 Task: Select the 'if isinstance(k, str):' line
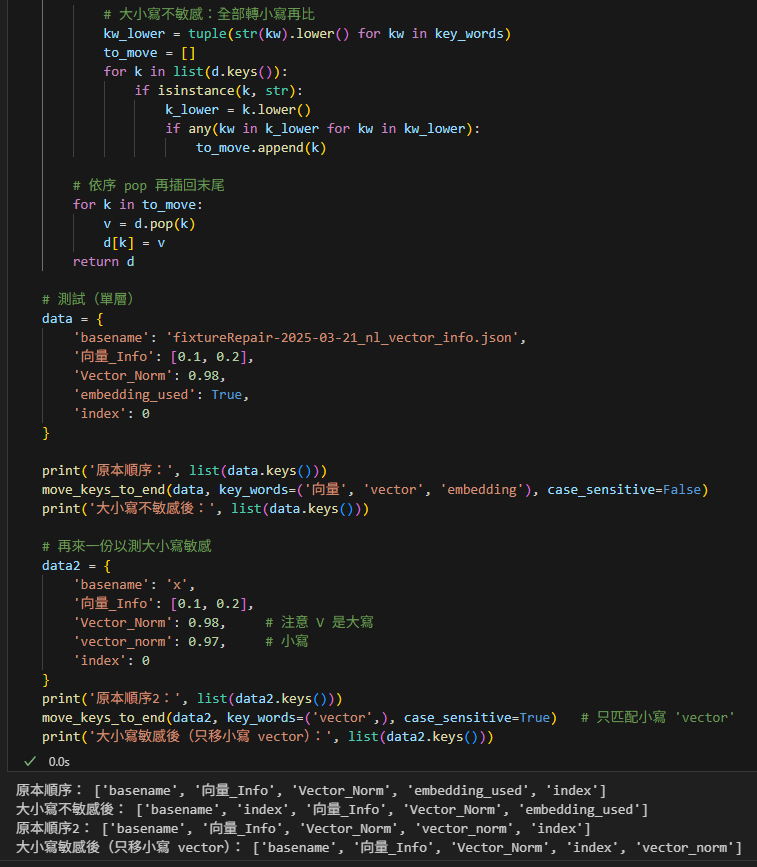[218, 91]
